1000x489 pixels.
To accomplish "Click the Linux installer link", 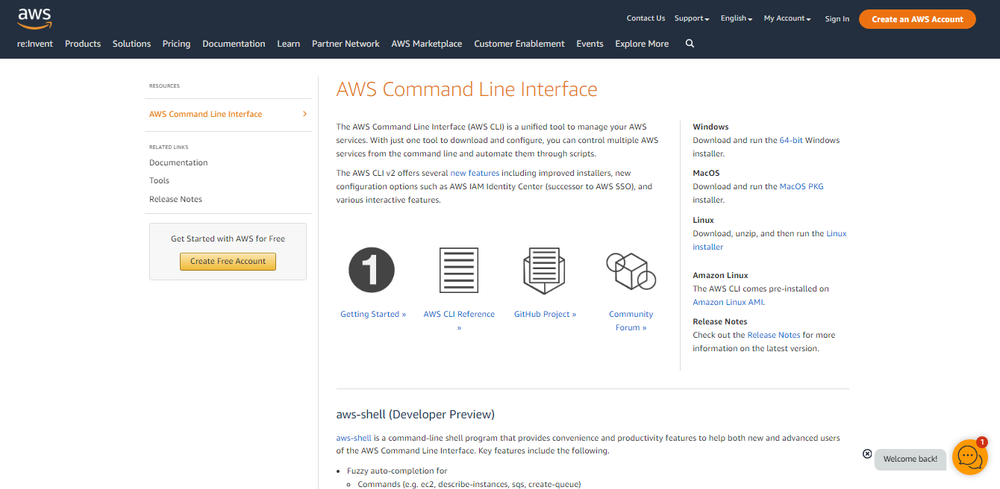I will pos(770,240).
